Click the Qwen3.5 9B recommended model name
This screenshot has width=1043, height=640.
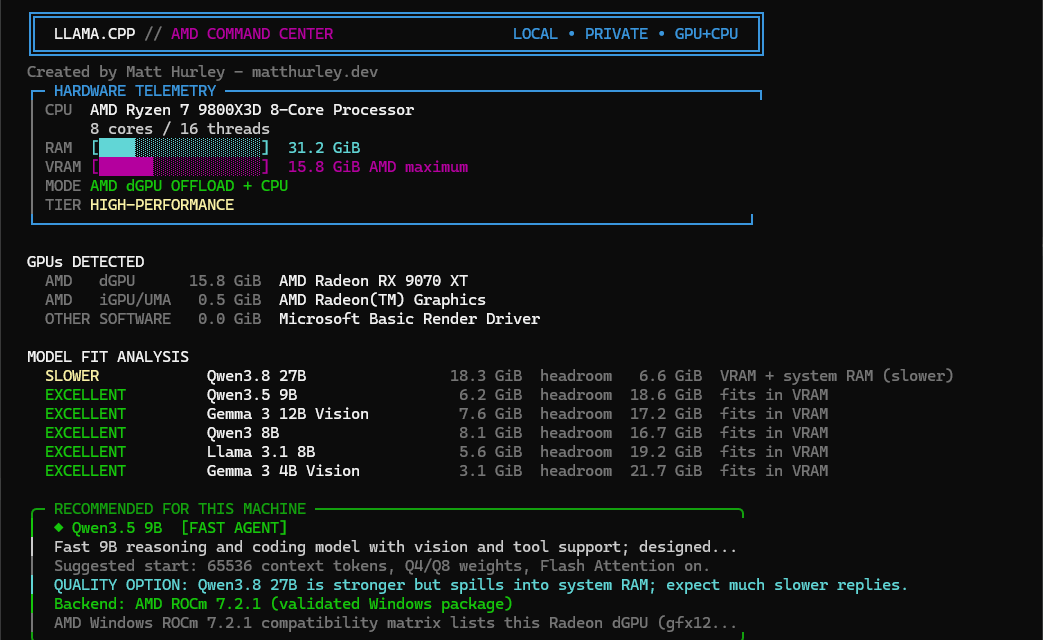pos(117,528)
